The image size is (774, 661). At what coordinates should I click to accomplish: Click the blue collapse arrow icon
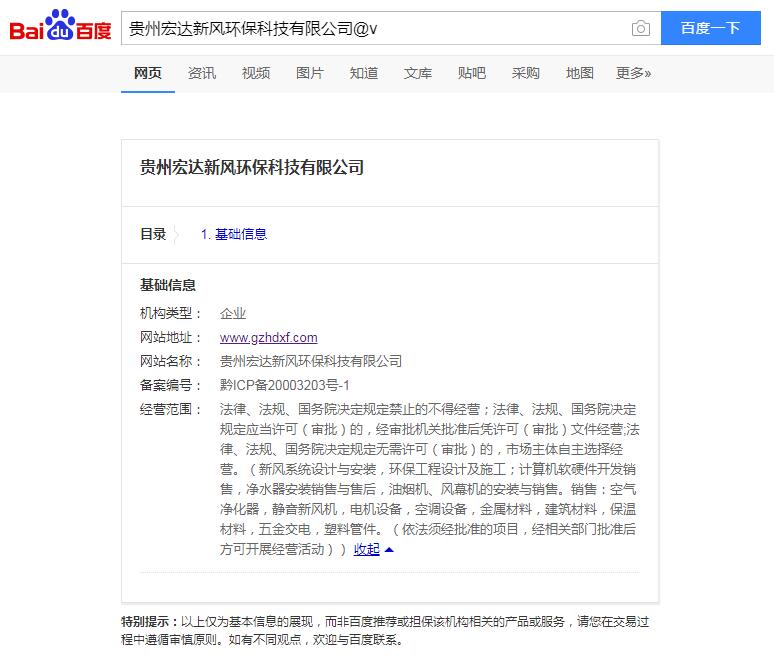(x=389, y=549)
